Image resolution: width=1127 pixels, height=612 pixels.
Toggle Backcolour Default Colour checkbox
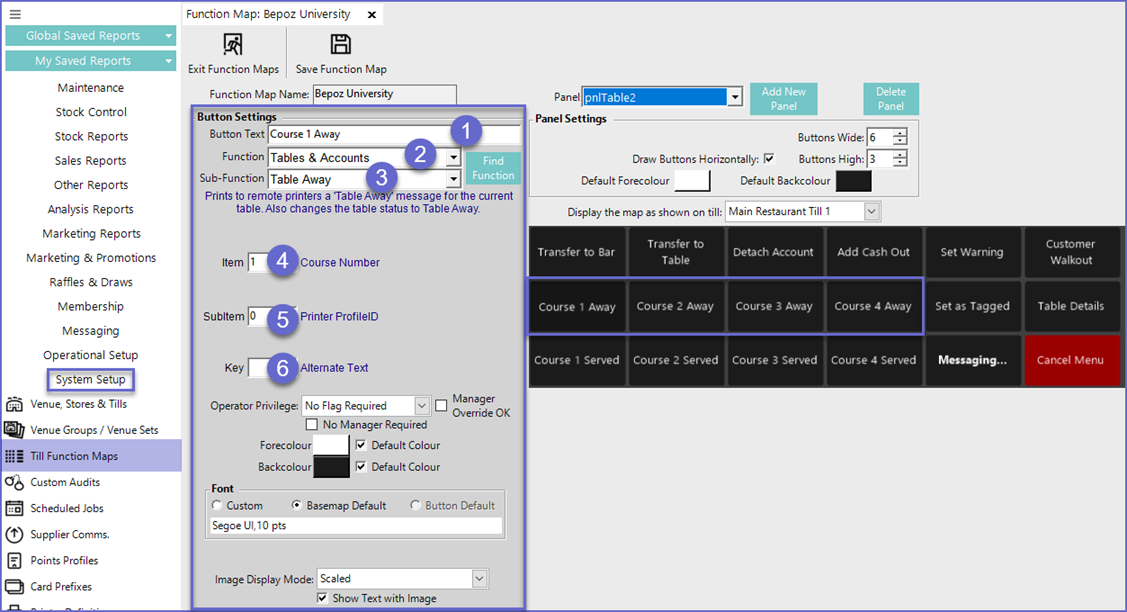(x=361, y=467)
